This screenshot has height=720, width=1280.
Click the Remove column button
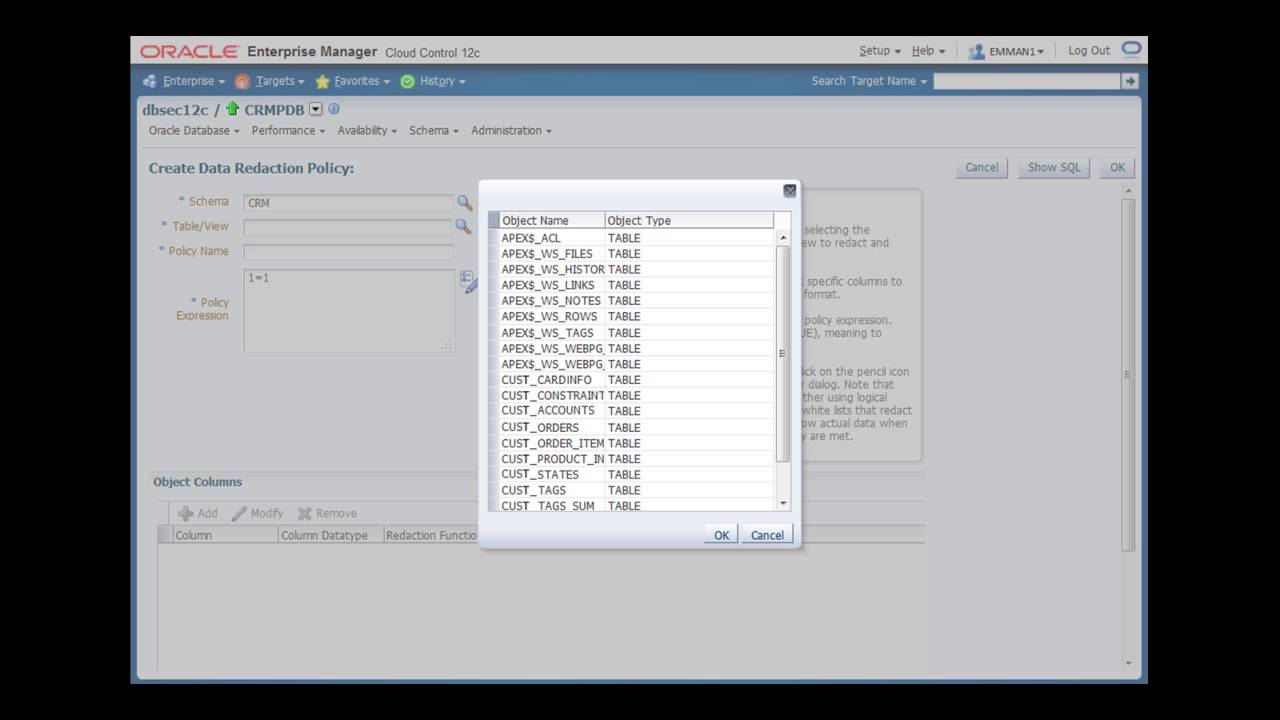tap(326, 513)
